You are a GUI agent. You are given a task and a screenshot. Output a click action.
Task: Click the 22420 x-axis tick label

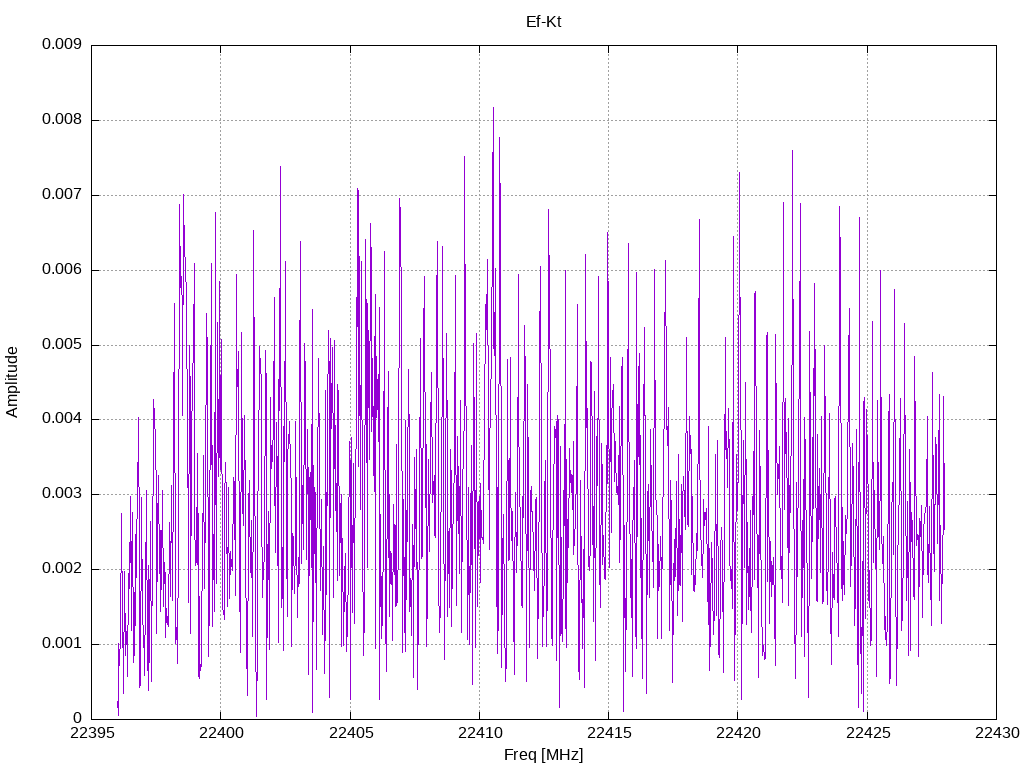tap(738, 733)
